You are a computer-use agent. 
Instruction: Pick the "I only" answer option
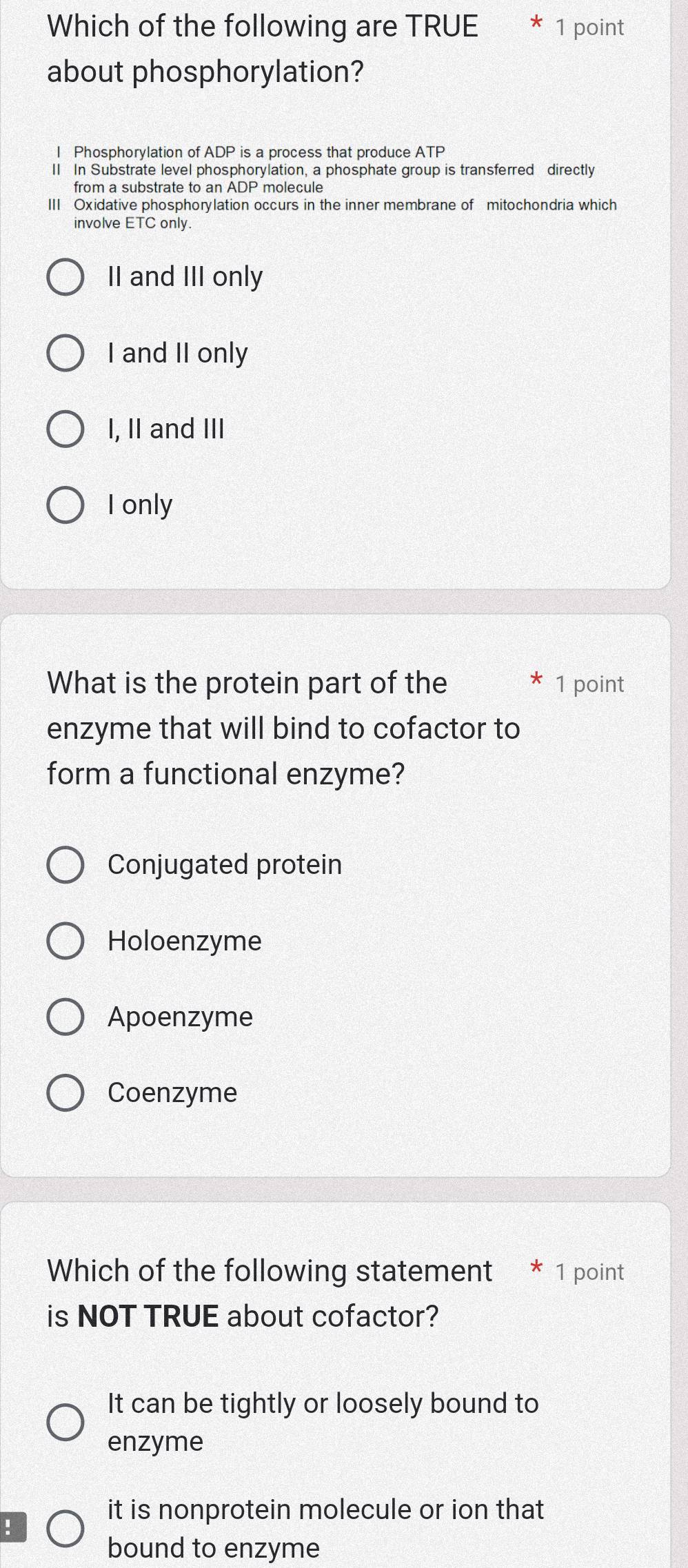pos(65,505)
